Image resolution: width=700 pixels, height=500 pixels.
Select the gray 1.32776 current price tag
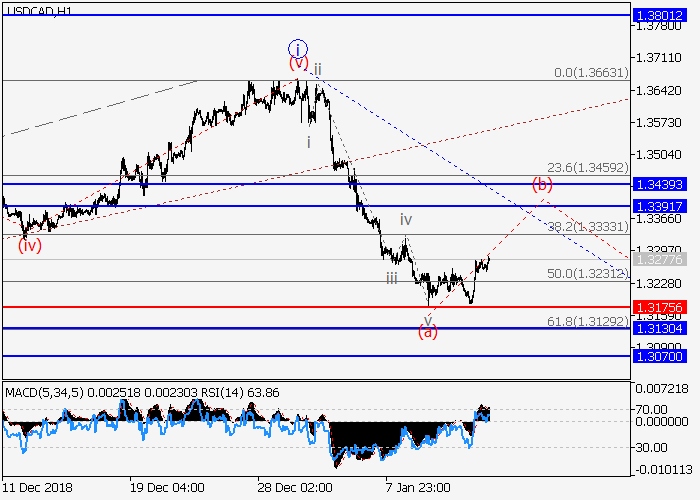tap(660, 259)
